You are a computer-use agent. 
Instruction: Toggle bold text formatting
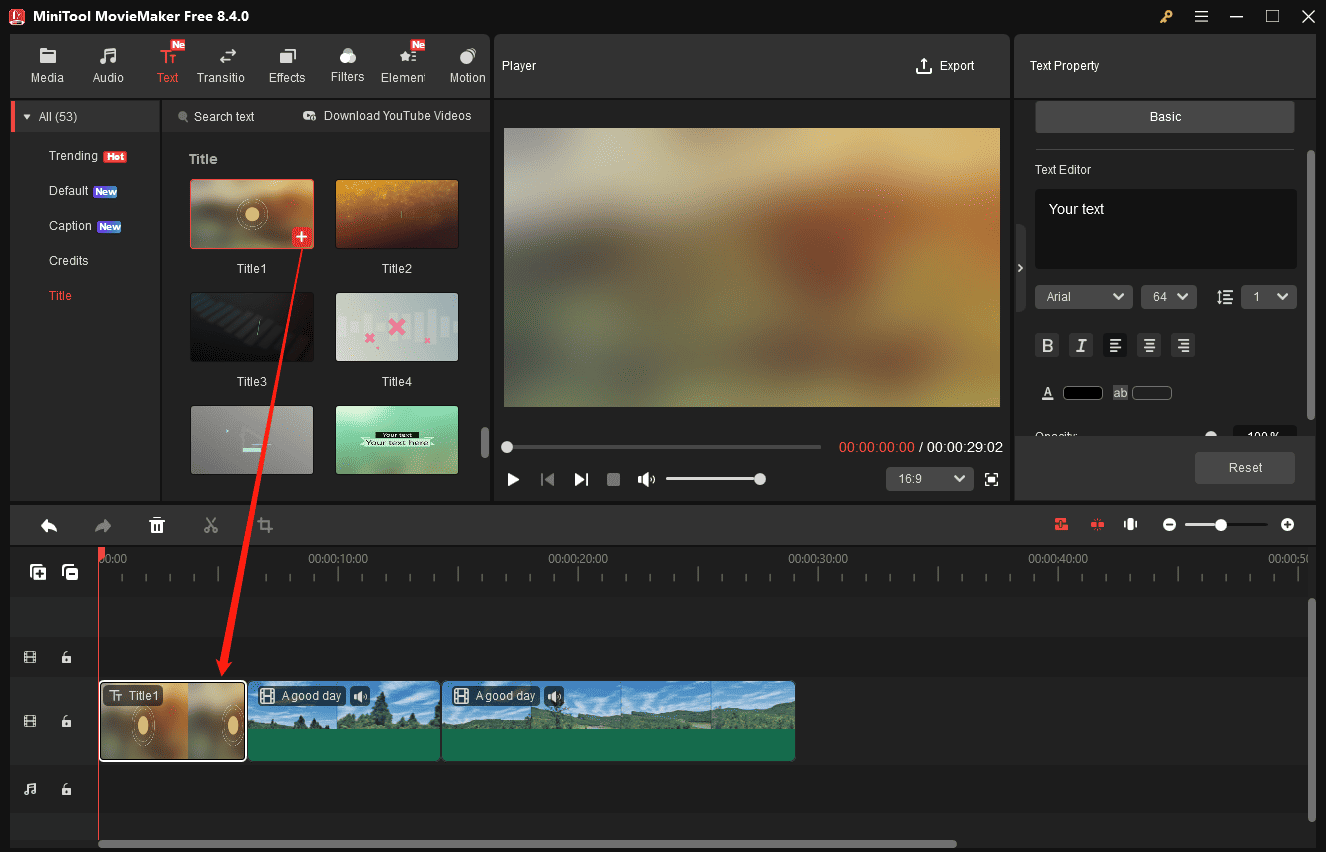pyautogui.click(x=1048, y=346)
